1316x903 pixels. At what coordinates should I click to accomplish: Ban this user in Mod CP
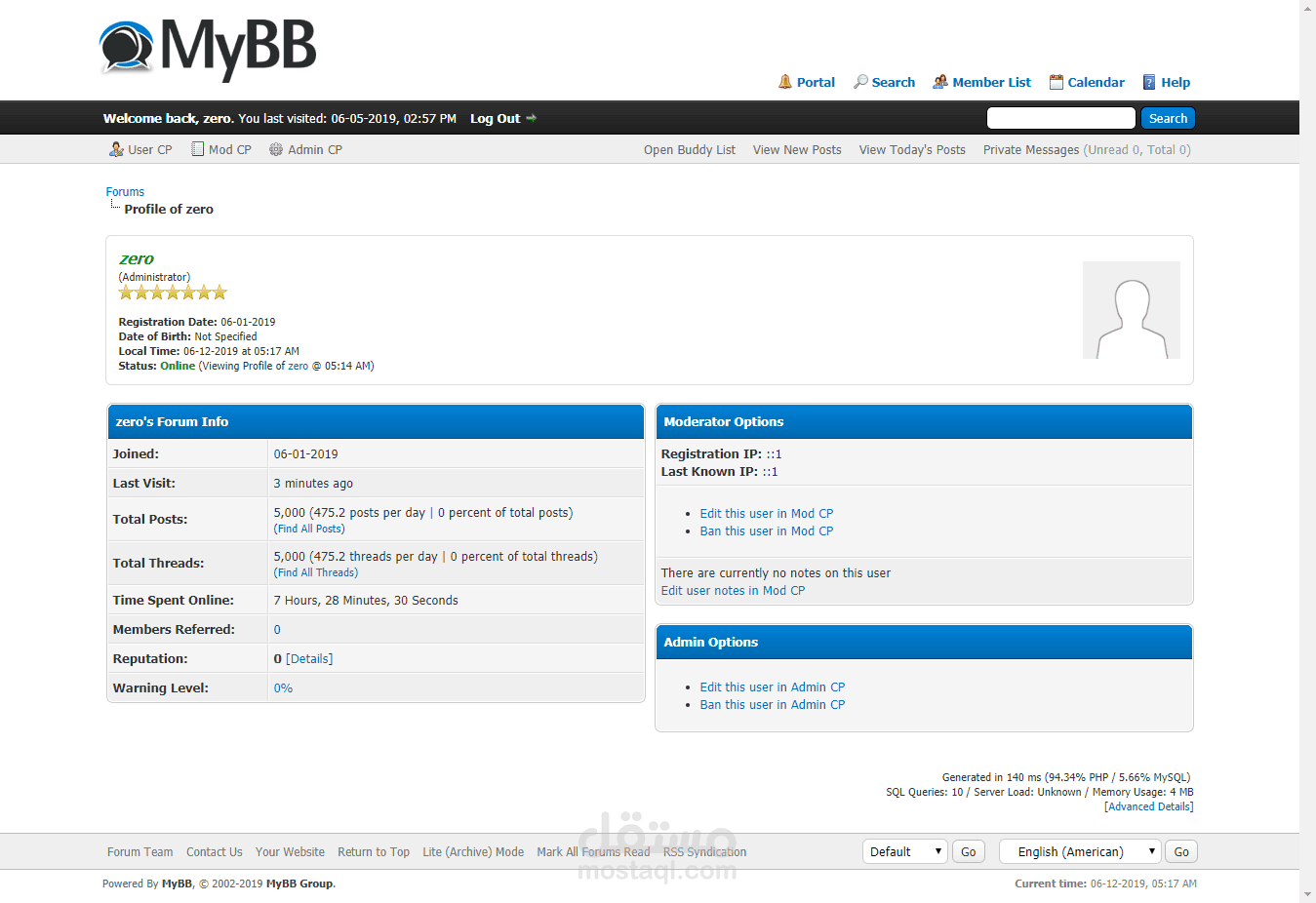pos(767,530)
